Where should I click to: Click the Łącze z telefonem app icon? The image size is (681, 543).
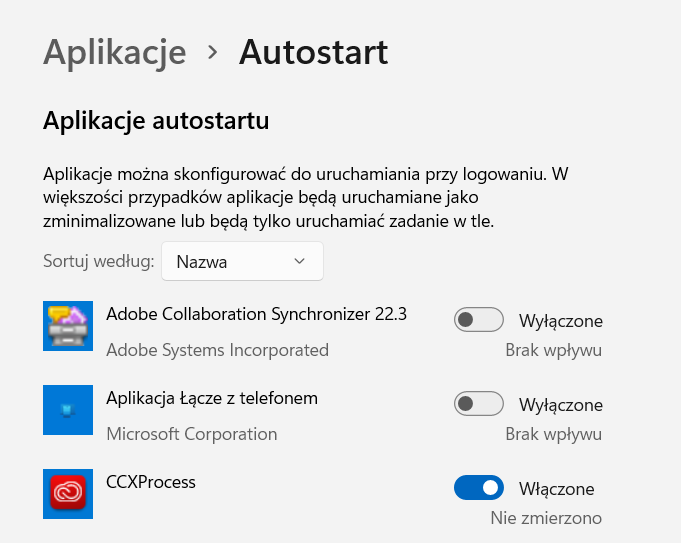click(68, 410)
